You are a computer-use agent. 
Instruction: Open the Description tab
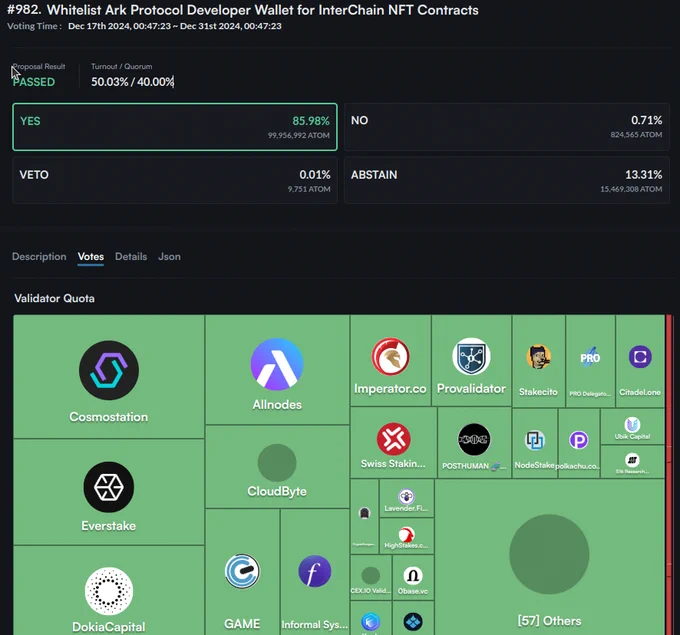[39, 256]
